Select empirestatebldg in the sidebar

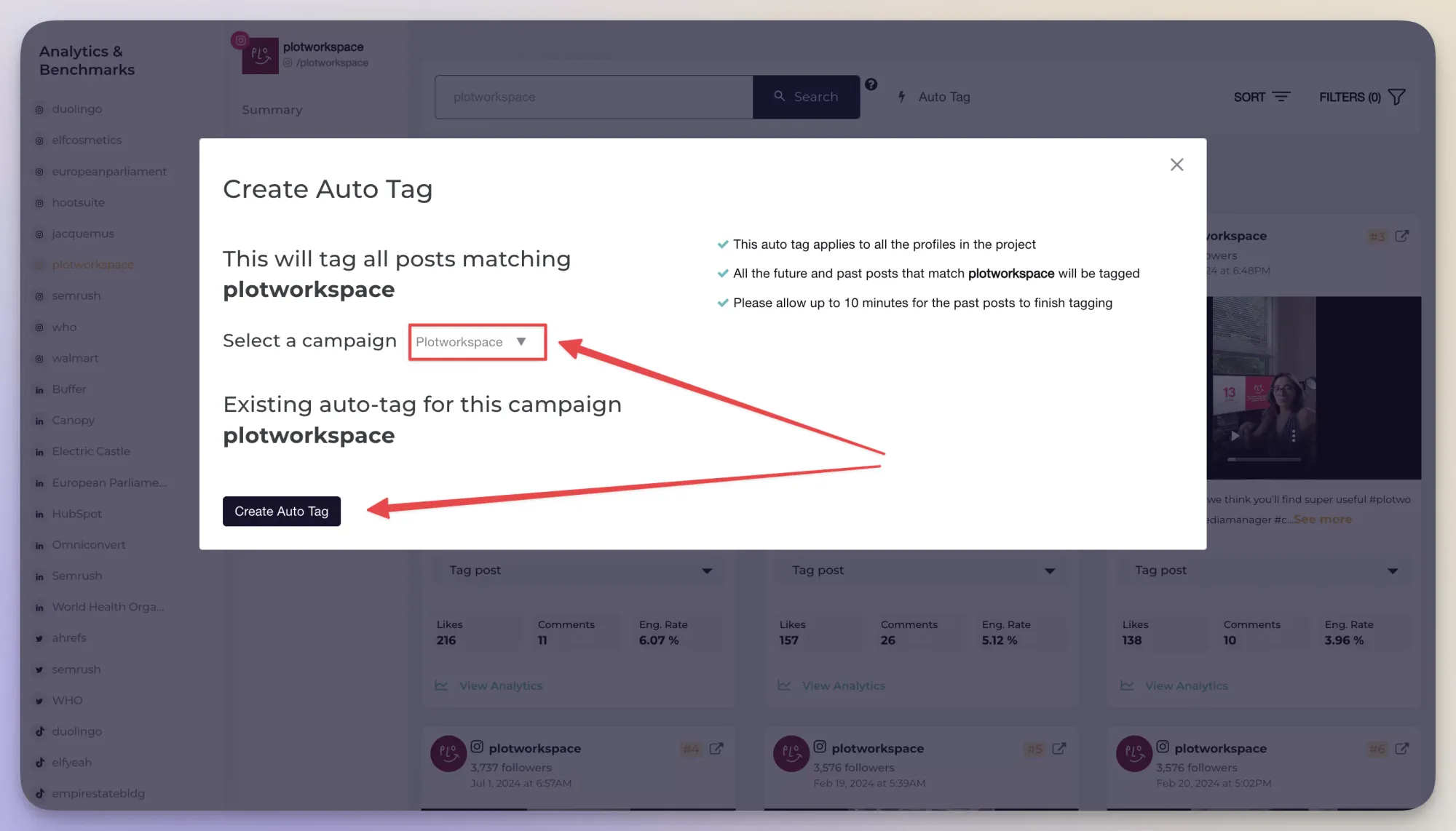point(98,794)
